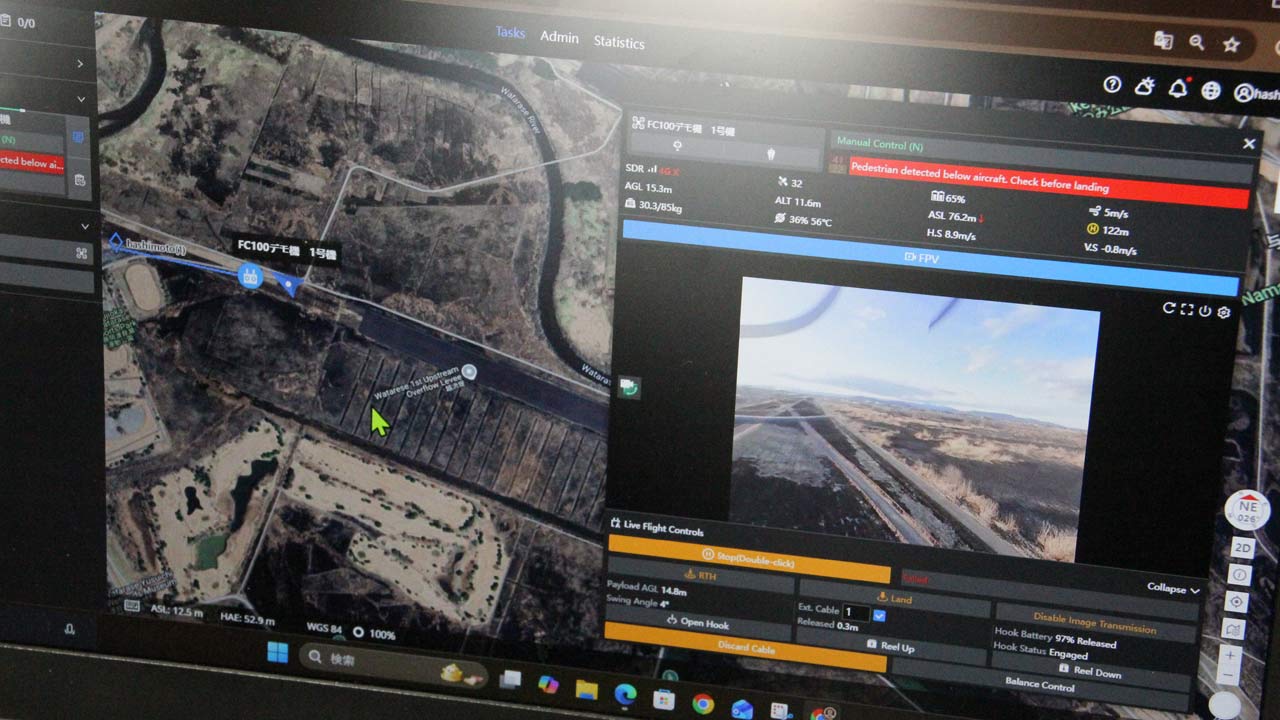Click the remote controller marker on map
This screenshot has width=1280, height=720.
point(251,277)
